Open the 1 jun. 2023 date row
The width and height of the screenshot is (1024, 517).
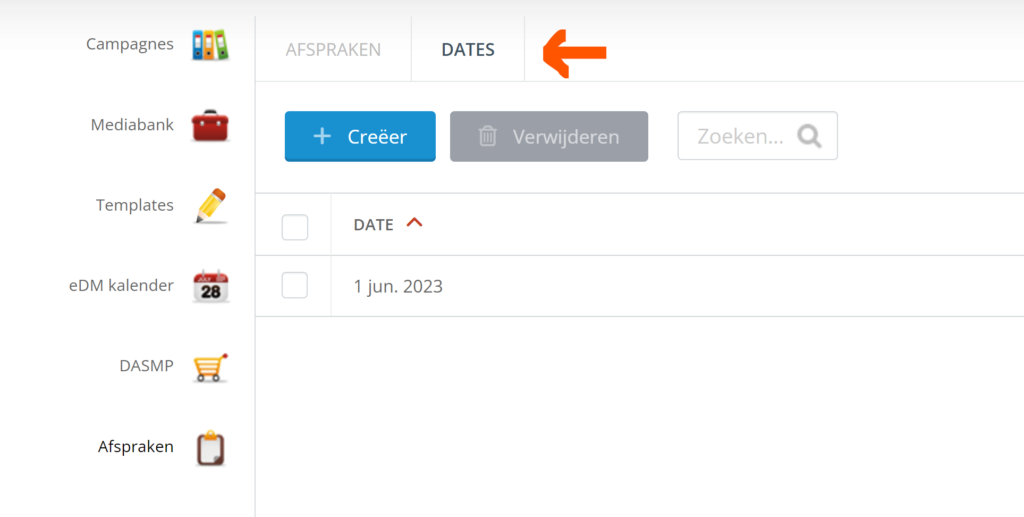click(639, 286)
